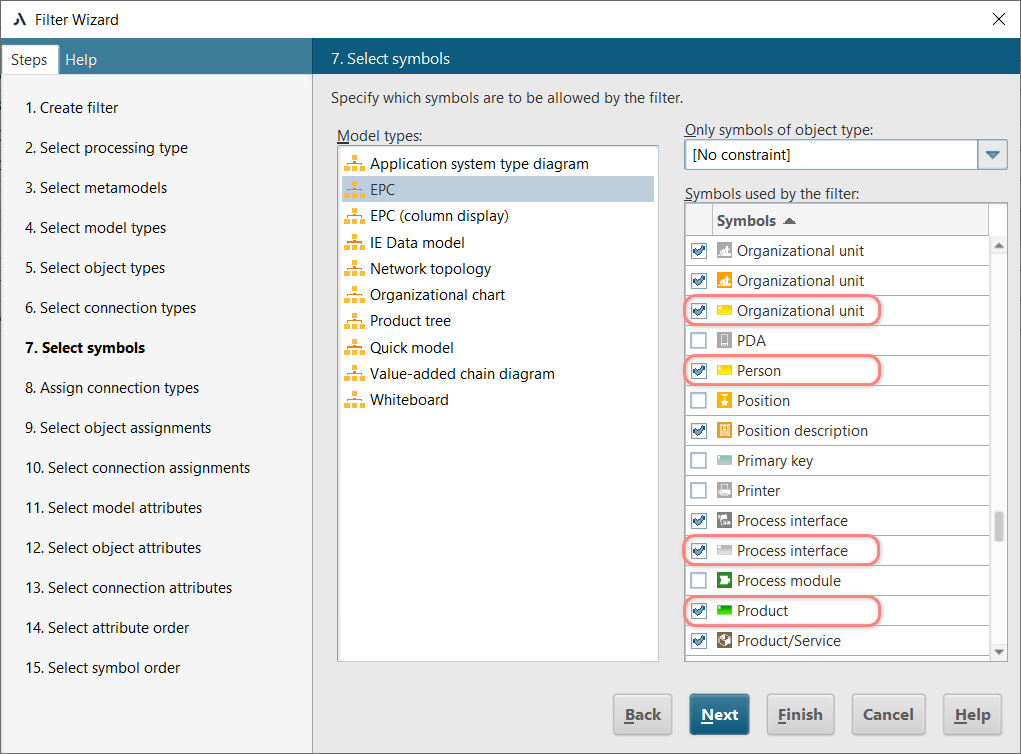This screenshot has height=754, width=1021.
Task: Switch to the Help tab
Action: [x=80, y=59]
